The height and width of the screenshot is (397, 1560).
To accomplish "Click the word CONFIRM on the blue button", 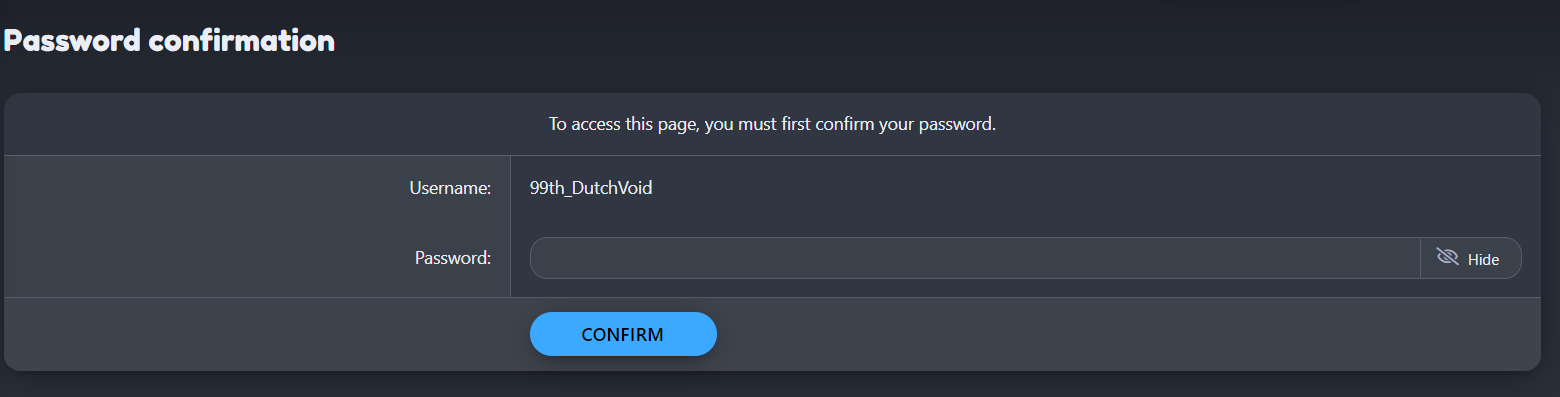I will [622, 334].
